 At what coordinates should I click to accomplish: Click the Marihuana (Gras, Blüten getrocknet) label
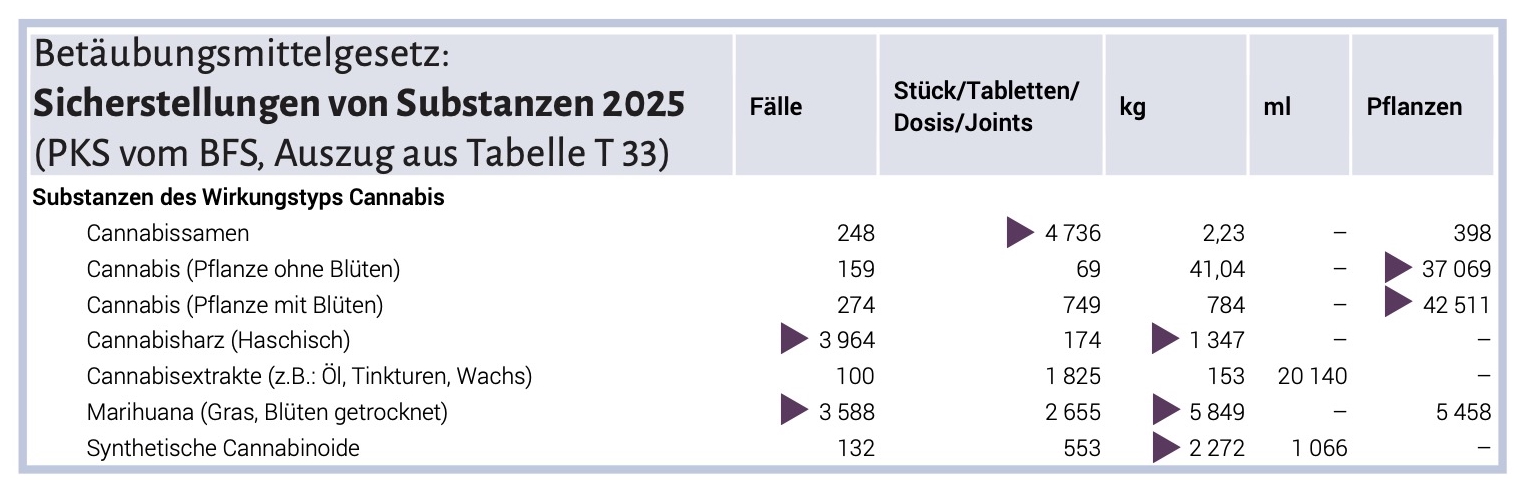tap(267, 412)
